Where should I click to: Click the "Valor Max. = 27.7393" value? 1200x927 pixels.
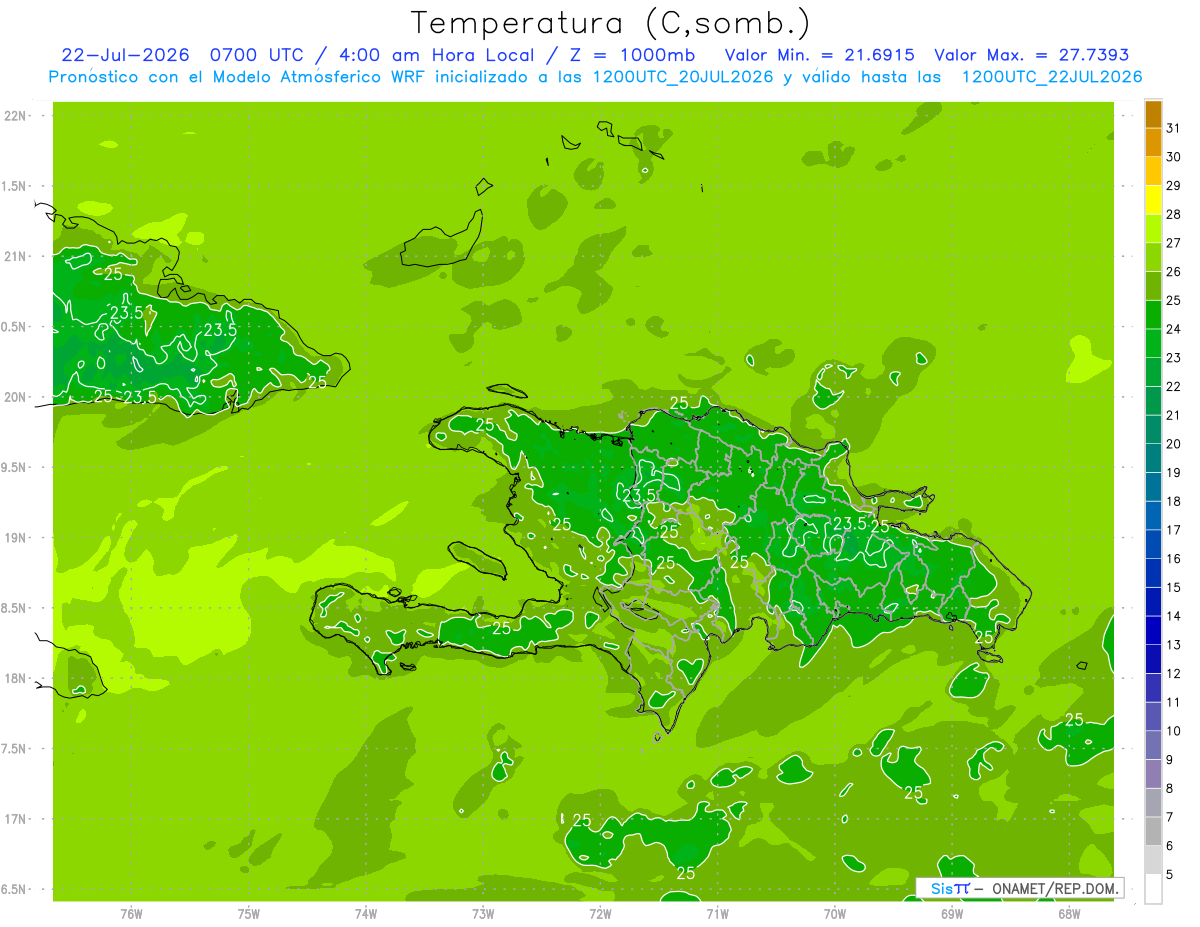point(1032,55)
